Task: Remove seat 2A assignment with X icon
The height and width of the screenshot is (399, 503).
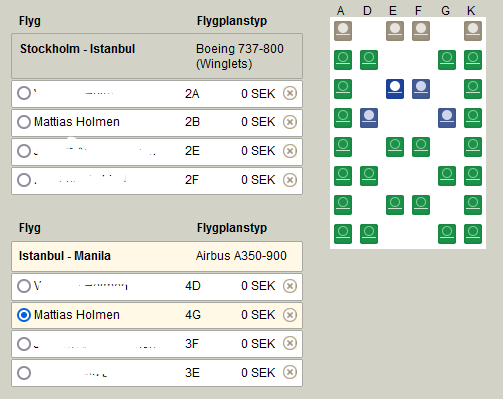Action: (290, 93)
